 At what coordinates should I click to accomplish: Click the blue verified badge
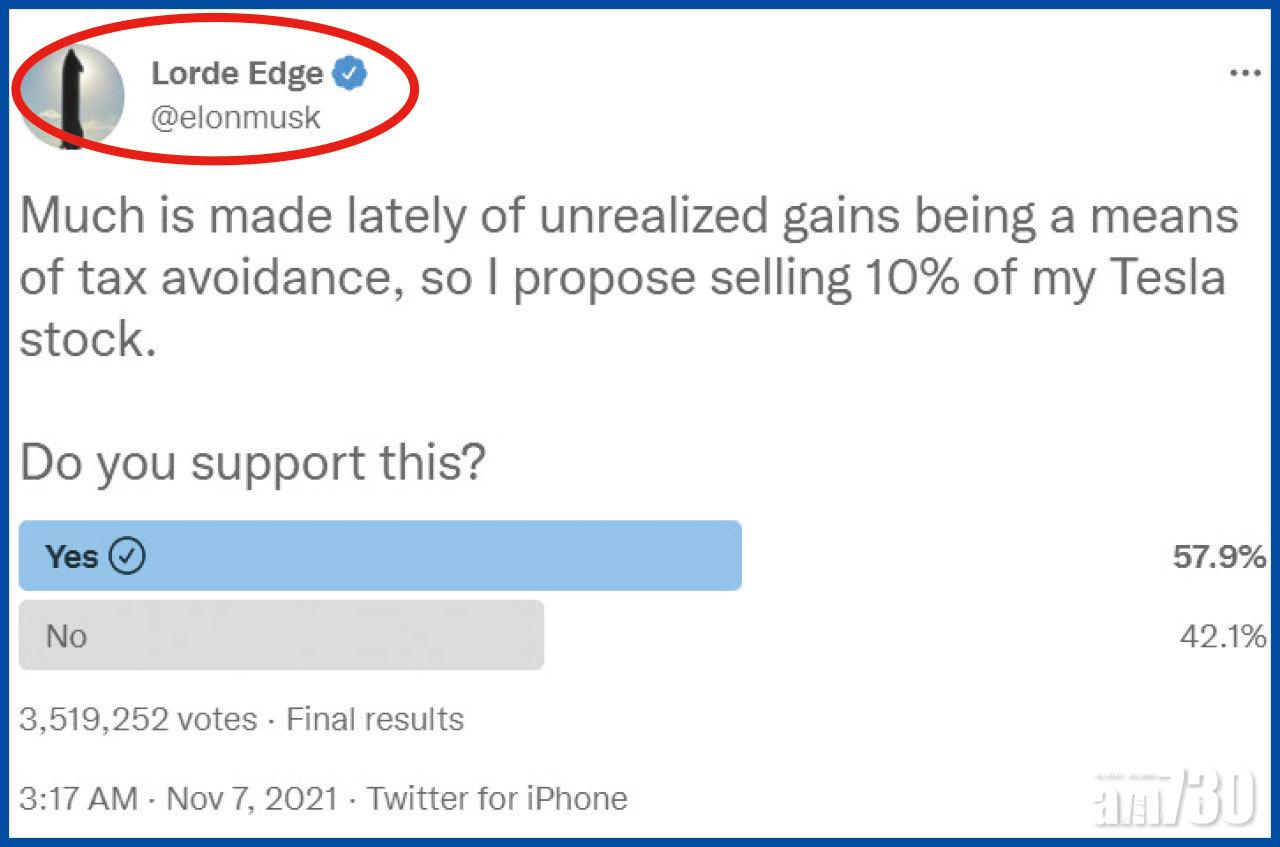[x=350, y=73]
